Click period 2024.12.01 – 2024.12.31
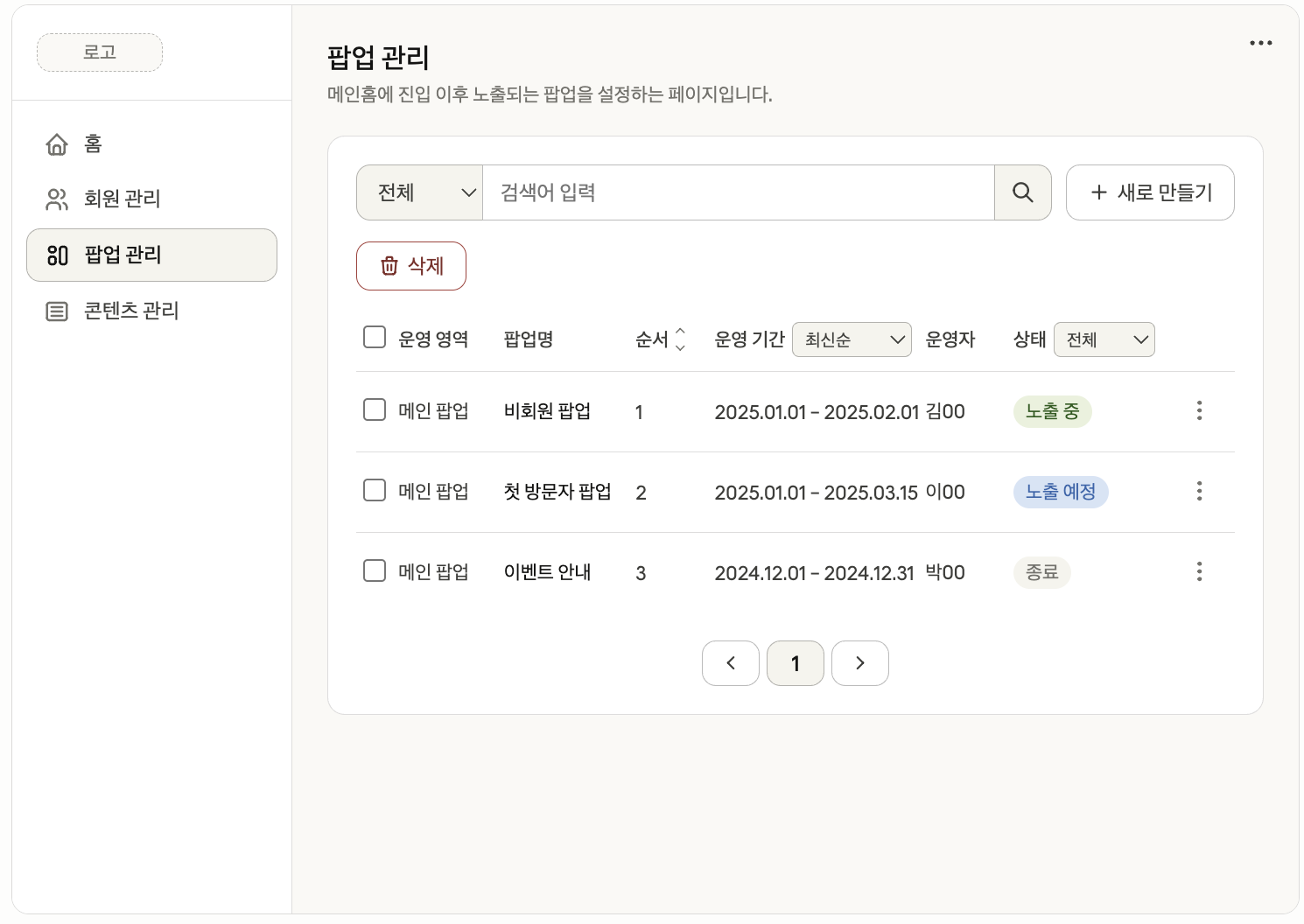This screenshot has width=1304, height=924. [x=815, y=573]
